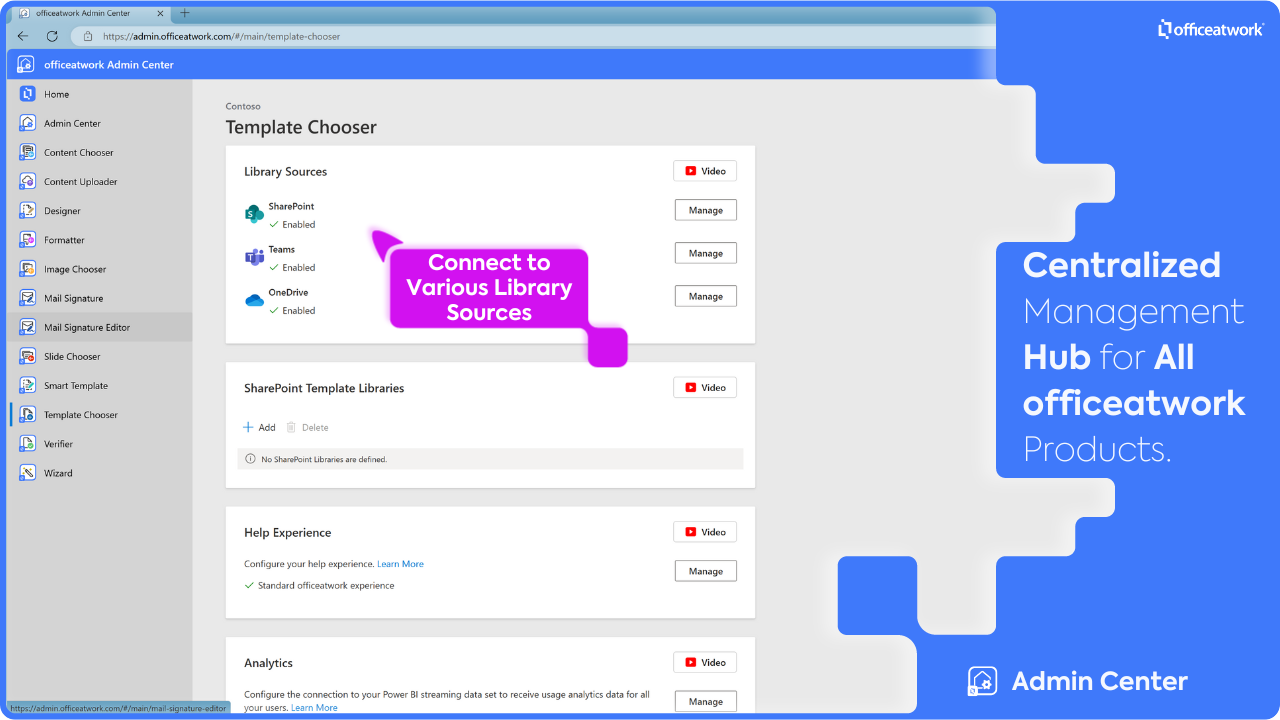Open the Content Uploader icon
The image size is (1280, 720).
(27, 181)
